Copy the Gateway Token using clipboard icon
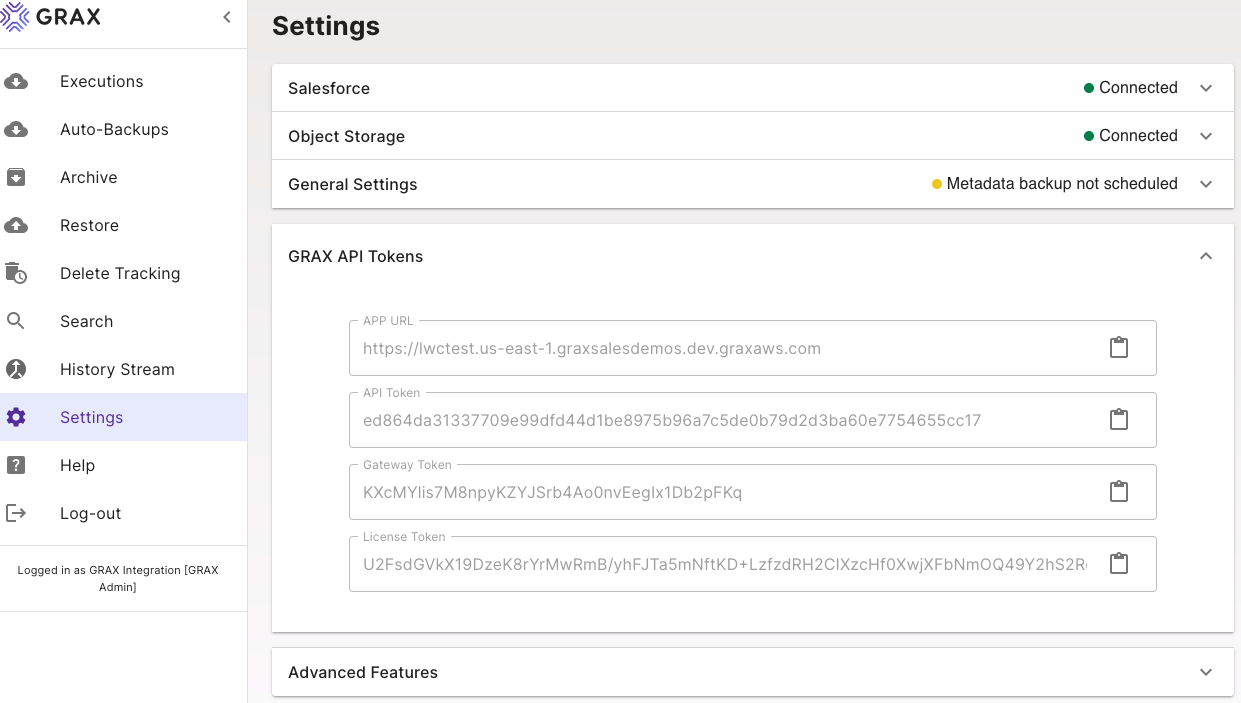Image resolution: width=1241 pixels, height=703 pixels. pos(1119,492)
